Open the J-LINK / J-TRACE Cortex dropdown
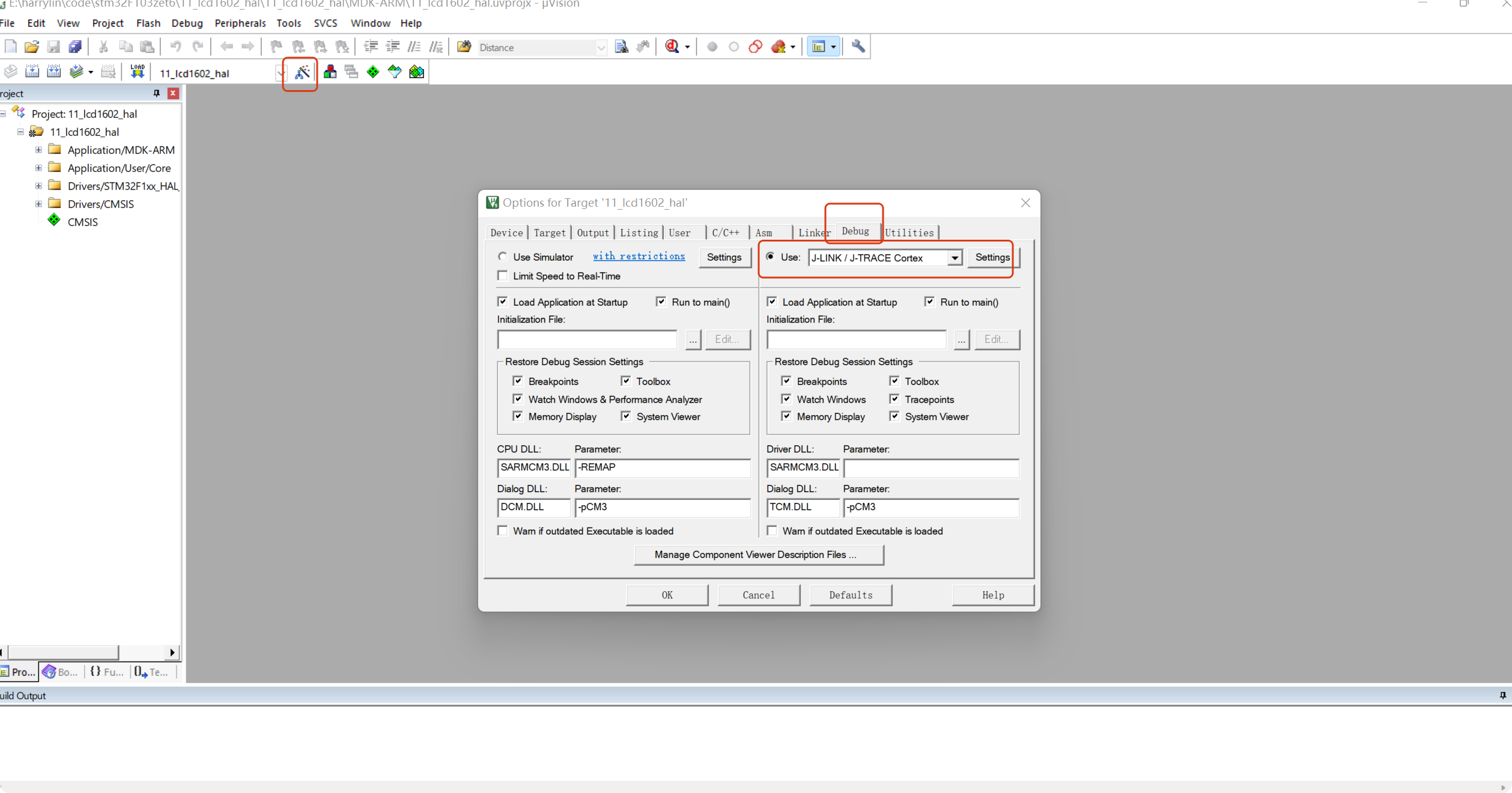Viewport: 1512px width, 793px height. pos(954,258)
